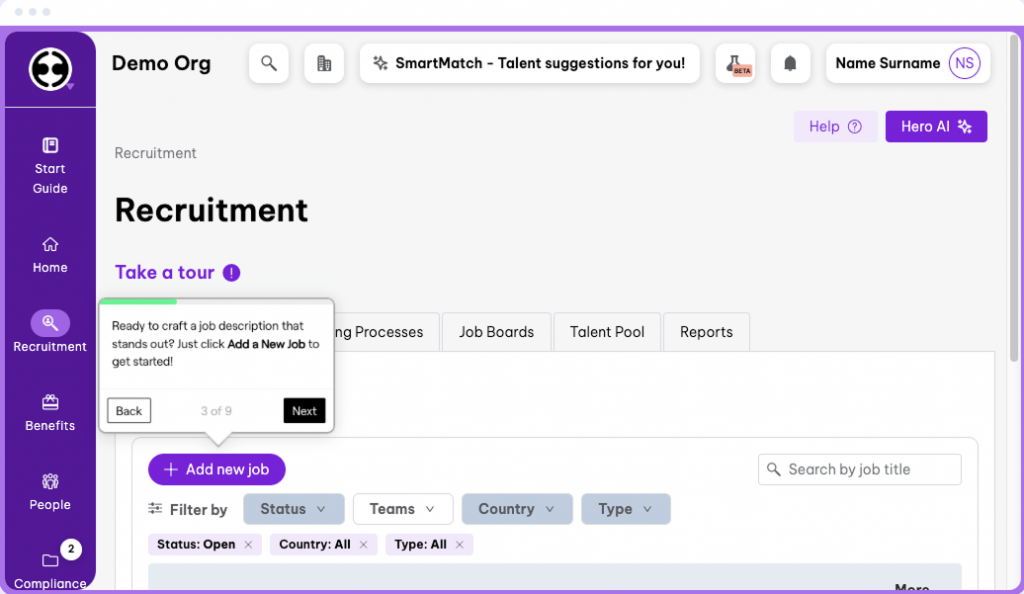The height and width of the screenshot is (594, 1024).
Task: Open Benefits in the sidebar
Action: [50, 413]
